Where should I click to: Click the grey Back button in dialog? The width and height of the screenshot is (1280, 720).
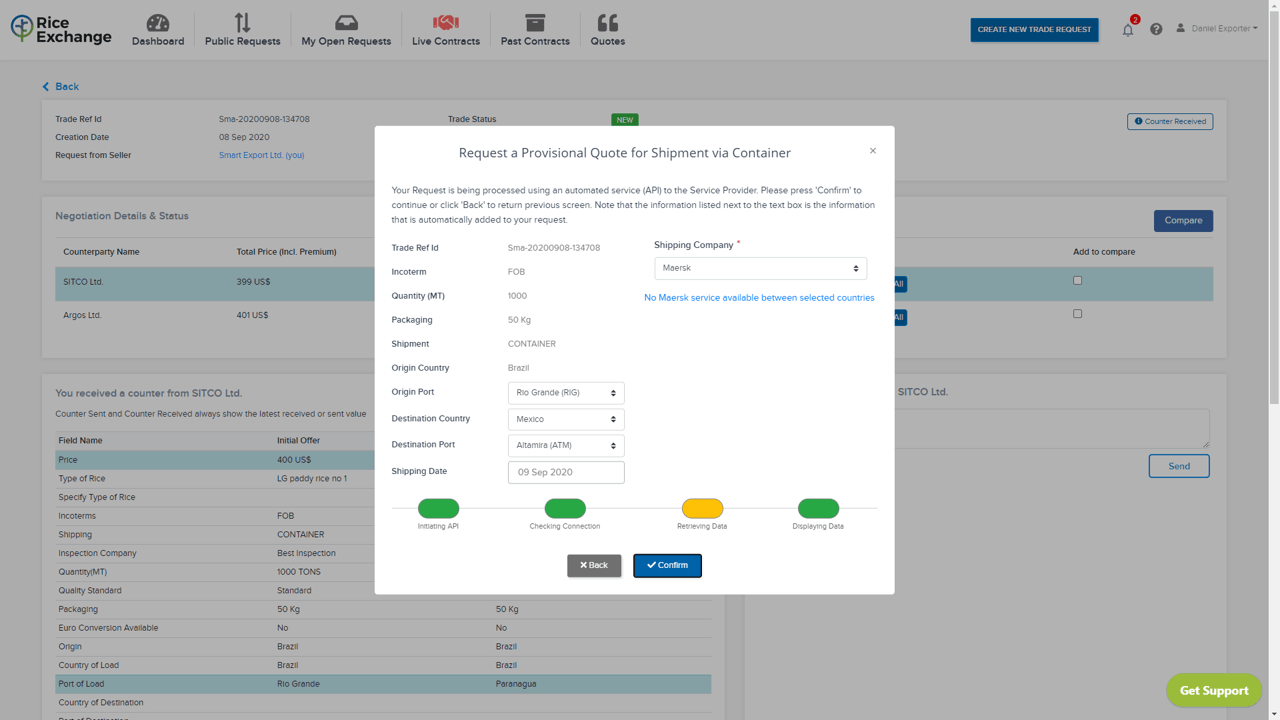[594, 565]
